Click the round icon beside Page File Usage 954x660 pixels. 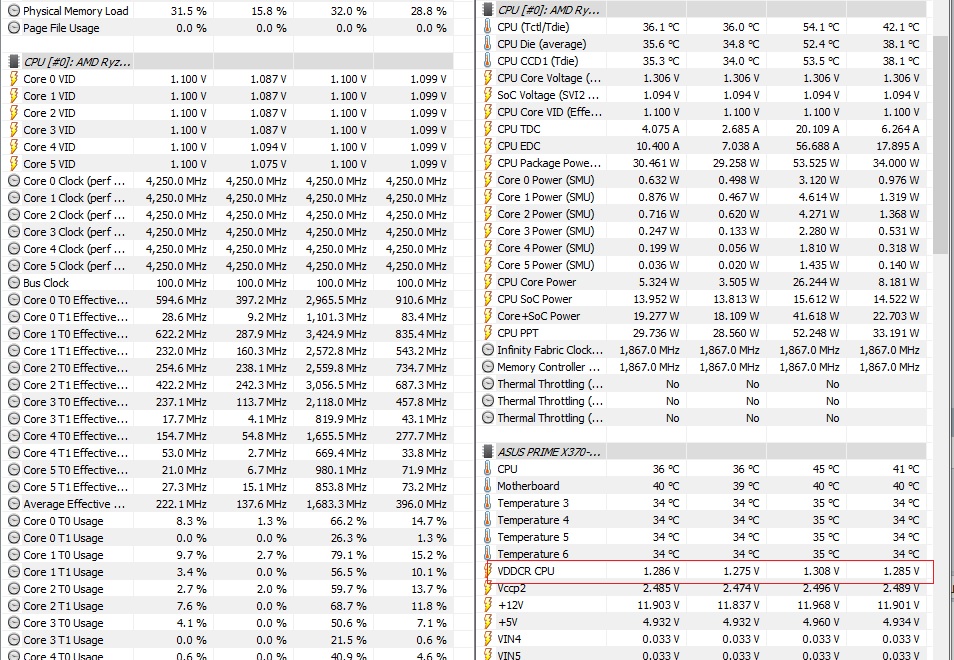click(x=13, y=28)
